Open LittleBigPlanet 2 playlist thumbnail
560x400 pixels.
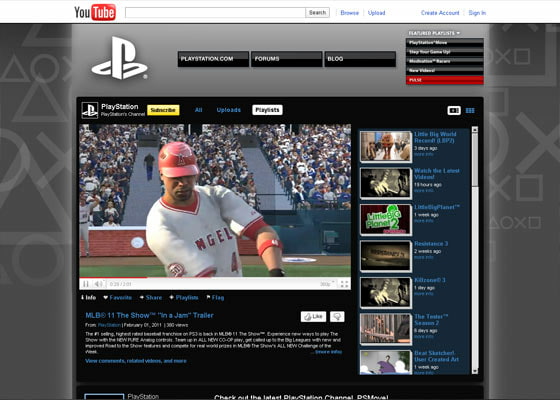pos(386,219)
